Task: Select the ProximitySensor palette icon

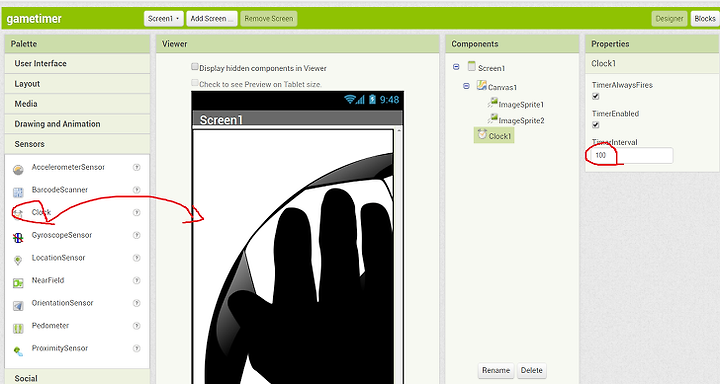Action: click(x=18, y=351)
